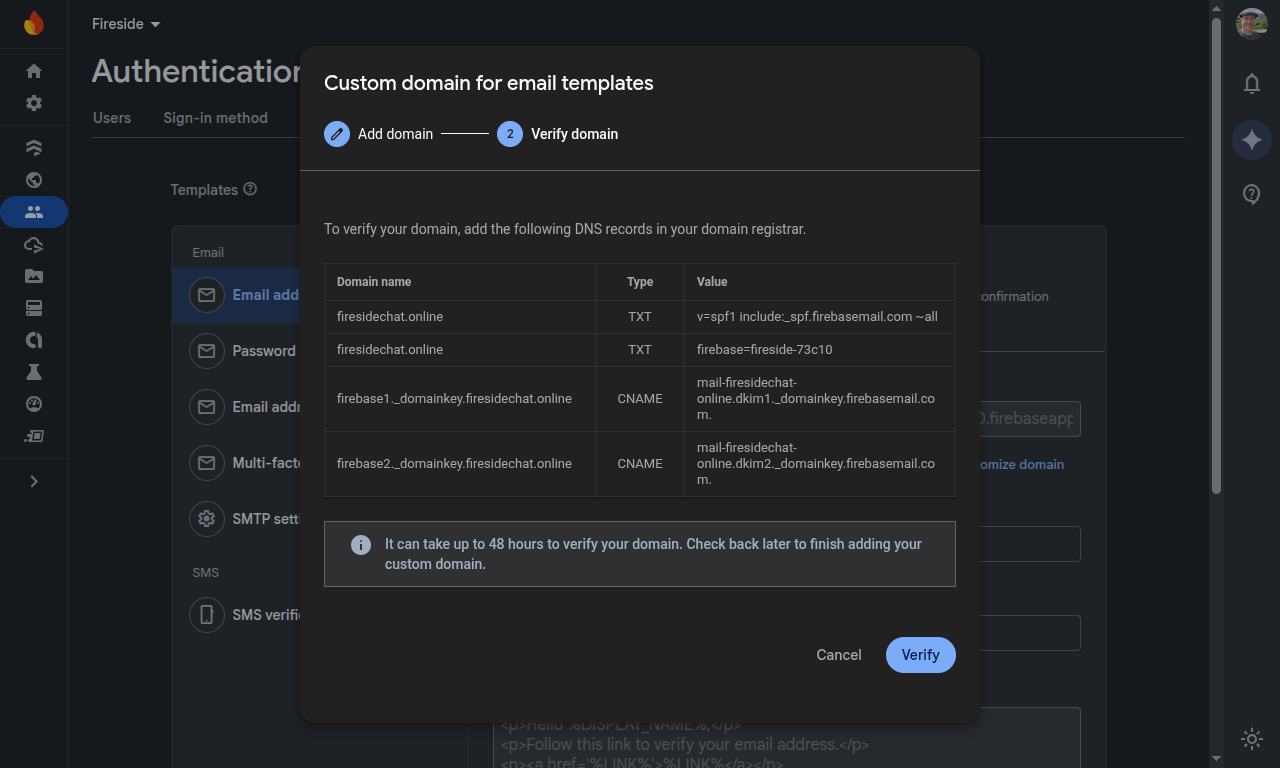This screenshot has height=768, width=1280.
Task: Launch the Gemini assistant sparkle icon
Action: 1251,140
